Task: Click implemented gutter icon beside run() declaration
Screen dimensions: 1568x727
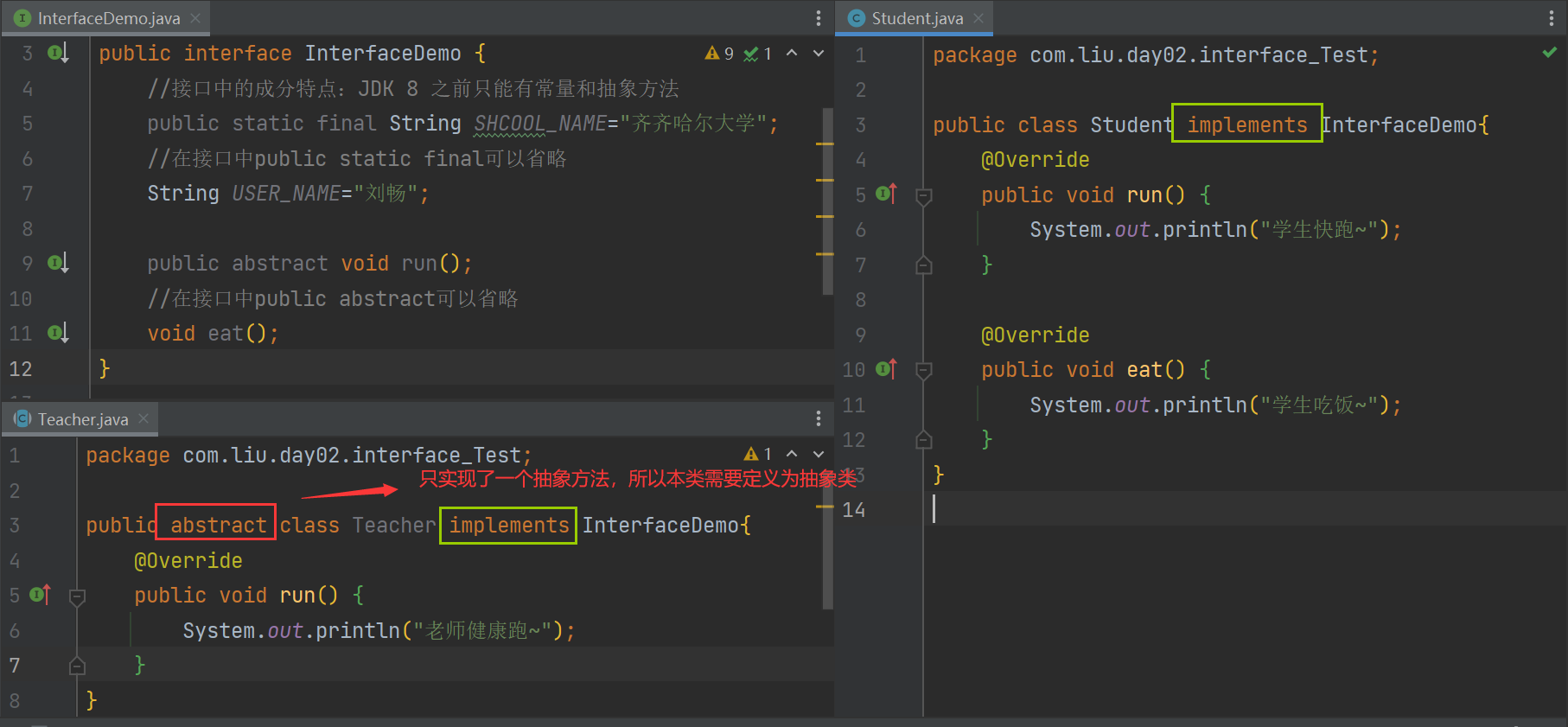Action: pyautogui.click(x=58, y=263)
